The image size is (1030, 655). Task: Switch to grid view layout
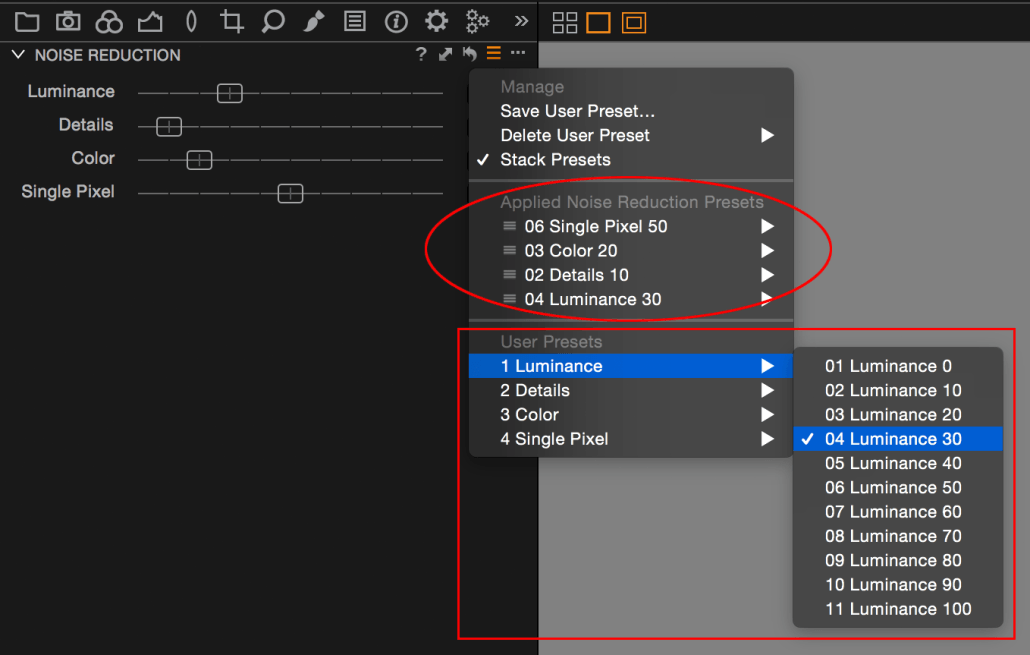tap(564, 21)
